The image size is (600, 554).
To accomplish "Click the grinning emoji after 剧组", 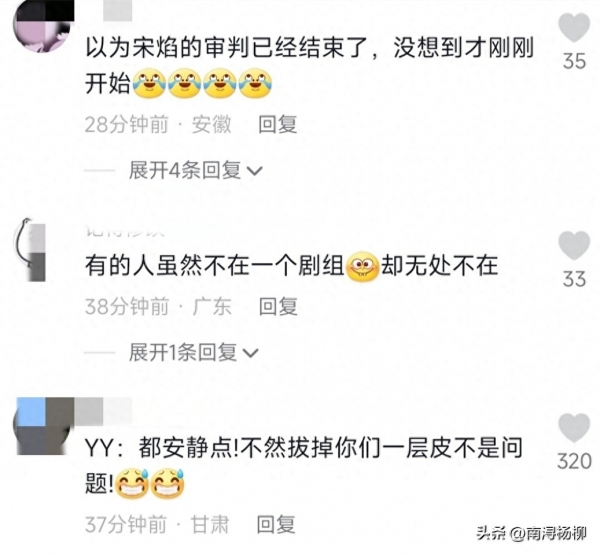I will (362, 267).
